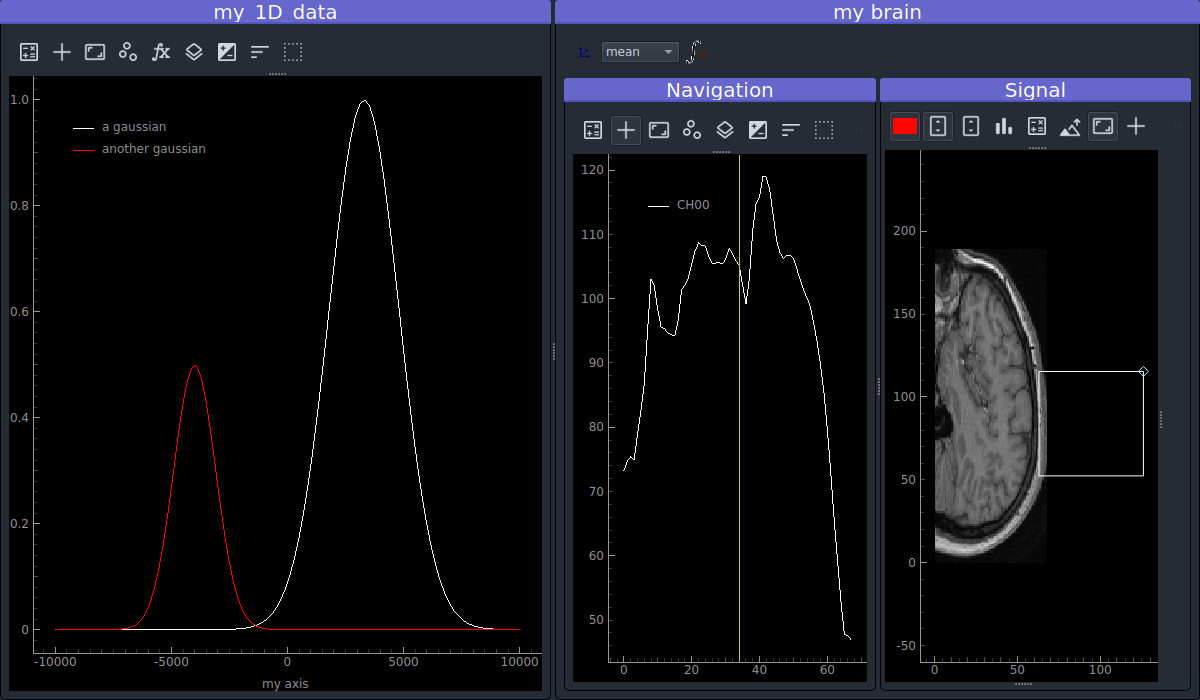
Task: Toggle the active crosshair button in Navigation toolbar
Action: click(626, 130)
